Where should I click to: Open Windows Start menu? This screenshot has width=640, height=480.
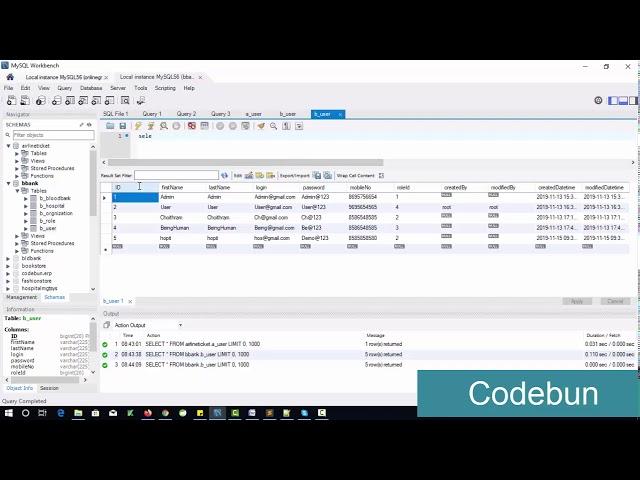(x=9, y=413)
